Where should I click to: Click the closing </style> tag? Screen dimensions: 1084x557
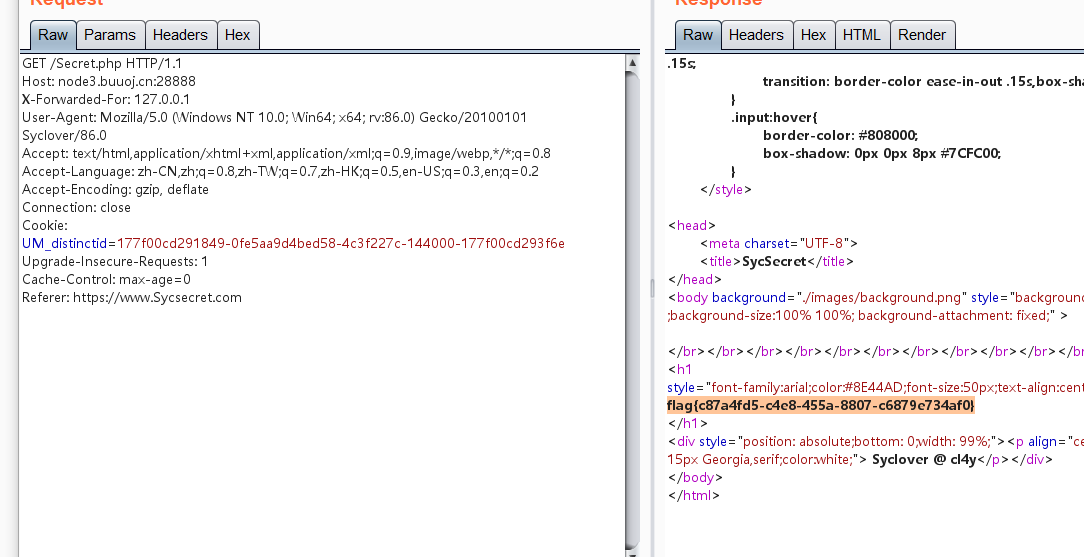[726, 189]
